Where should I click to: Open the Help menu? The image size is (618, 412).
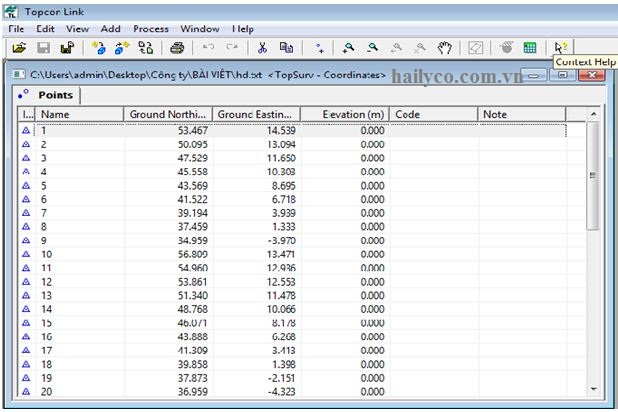pos(243,29)
